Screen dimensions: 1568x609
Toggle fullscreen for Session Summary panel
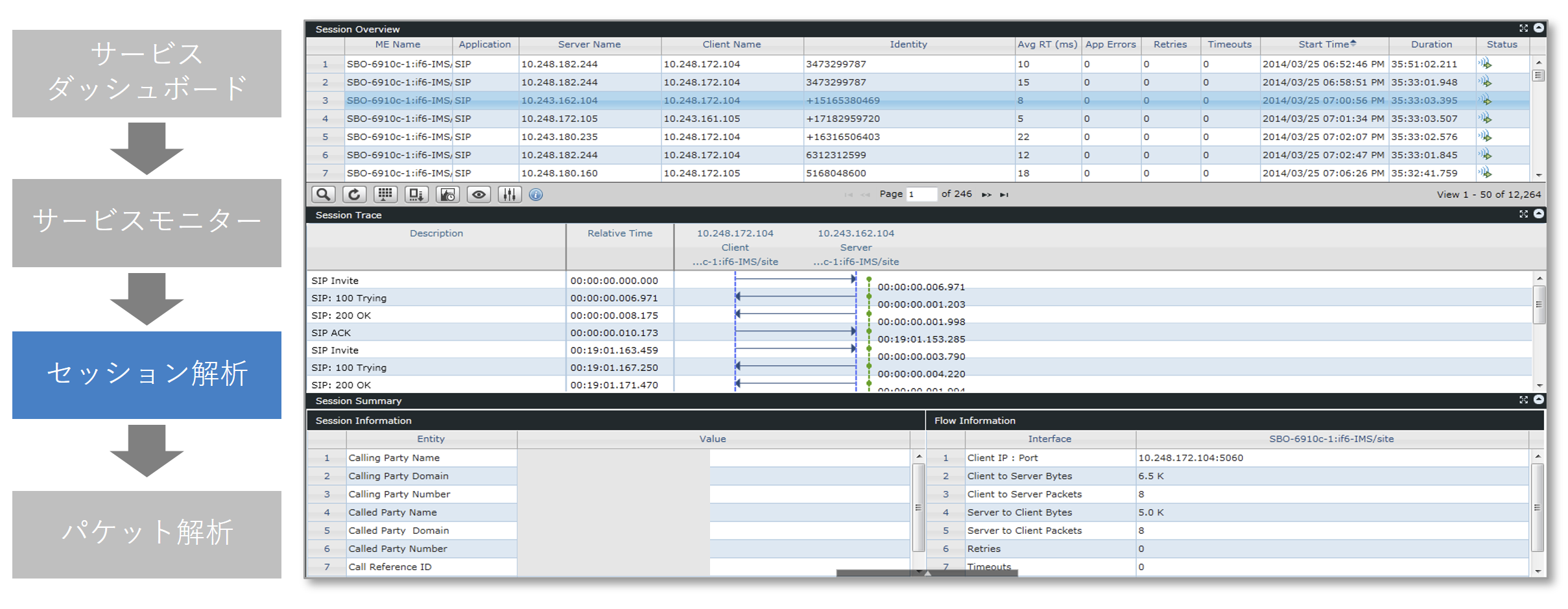click(x=1524, y=400)
